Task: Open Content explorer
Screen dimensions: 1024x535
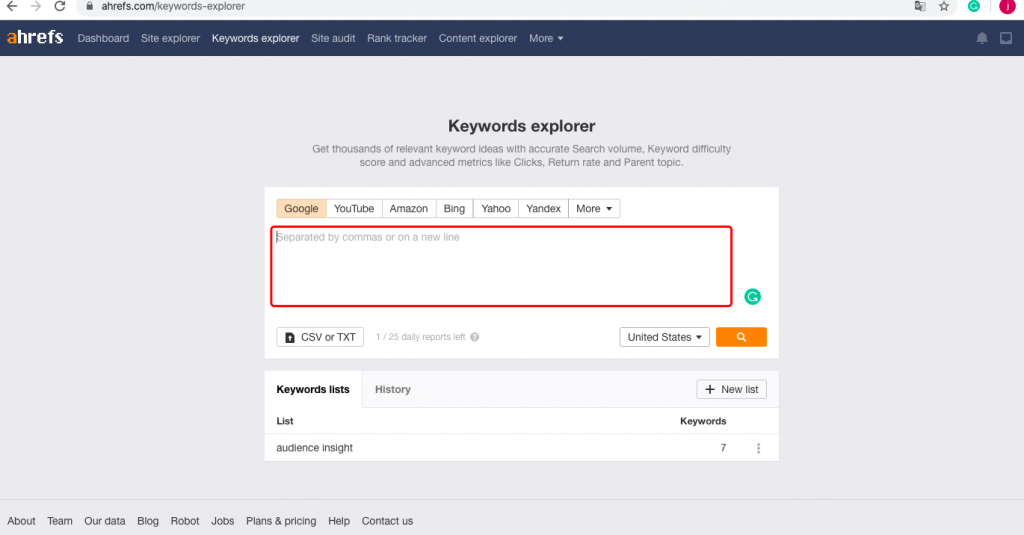Action: (478, 39)
